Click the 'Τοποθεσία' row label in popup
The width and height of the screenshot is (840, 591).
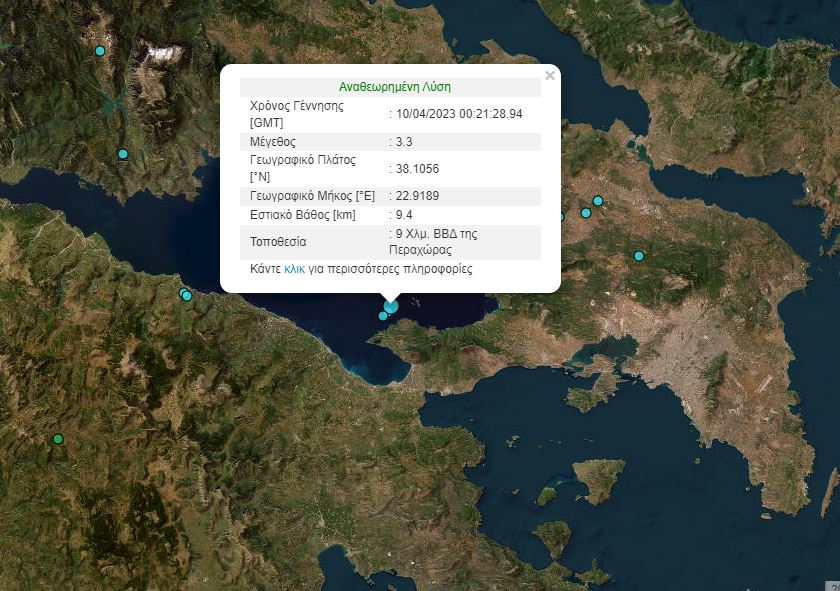[x=278, y=242]
